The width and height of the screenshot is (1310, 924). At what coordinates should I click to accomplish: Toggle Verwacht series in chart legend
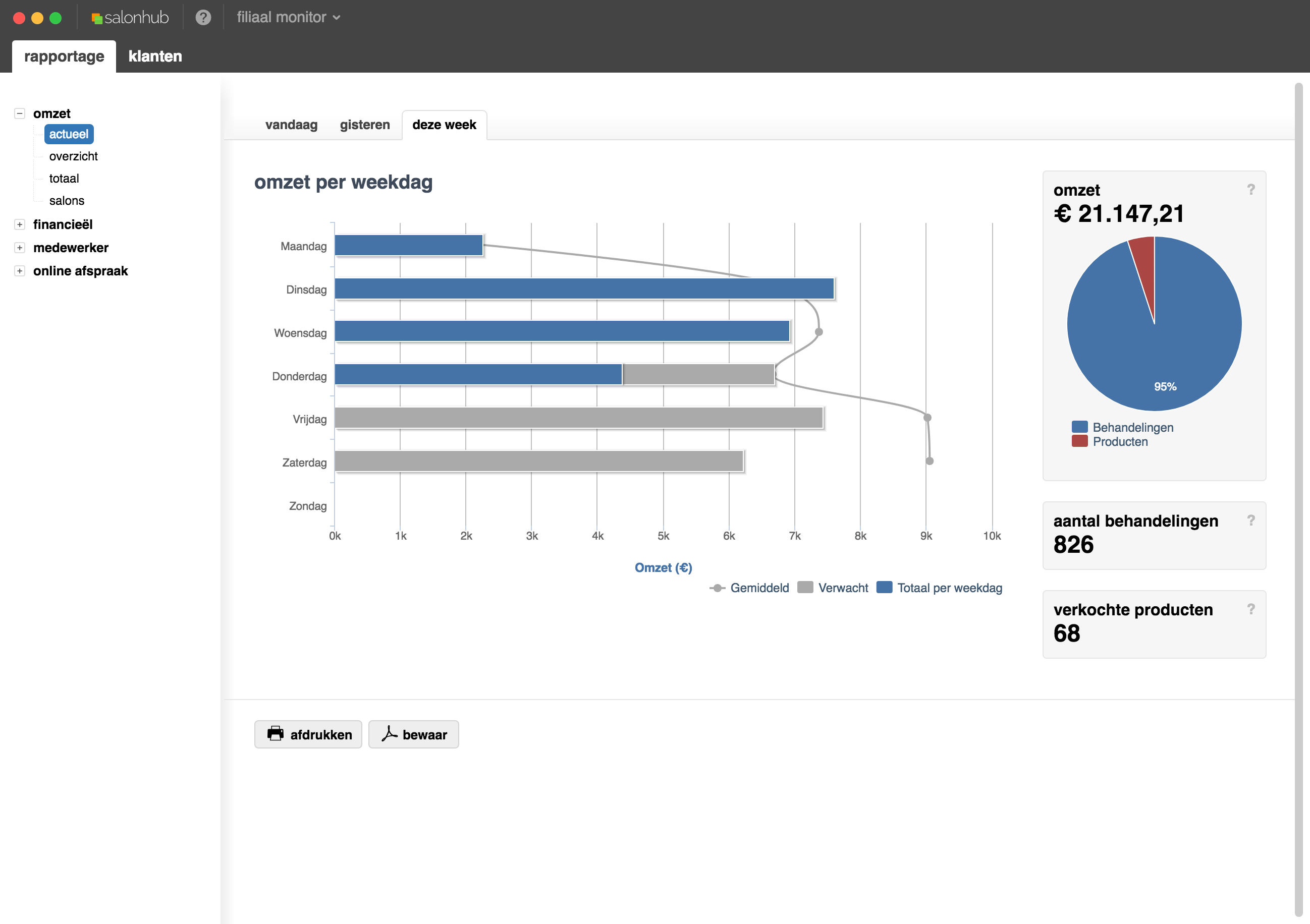[x=842, y=588]
